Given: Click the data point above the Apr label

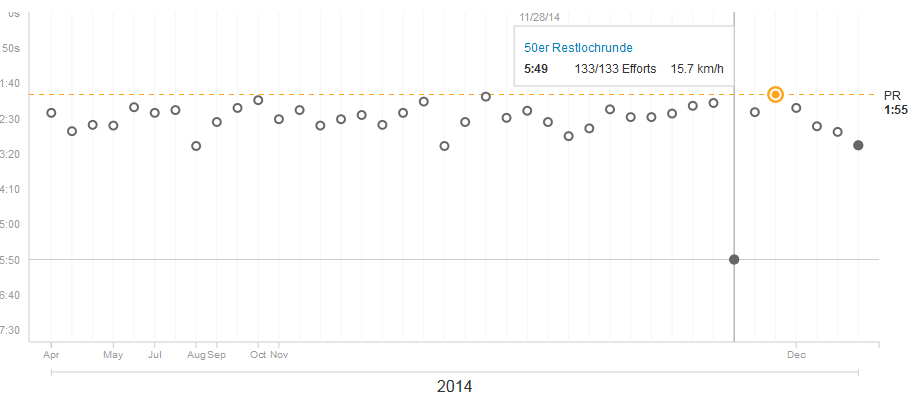Looking at the screenshot, I should pyautogui.click(x=51, y=113).
